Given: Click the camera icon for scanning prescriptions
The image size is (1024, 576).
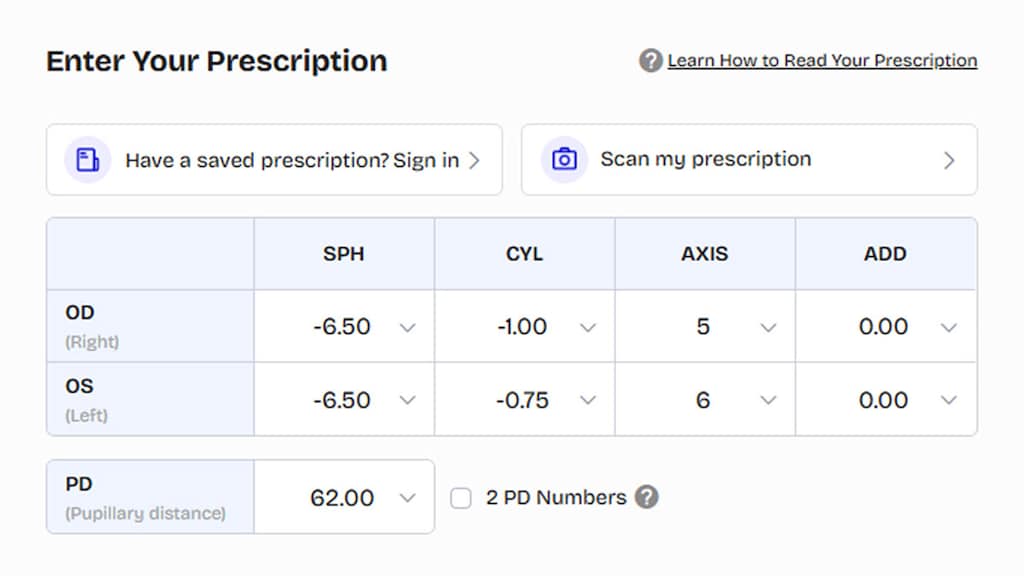Looking at the screenshot, I should (x=563, y=159).
